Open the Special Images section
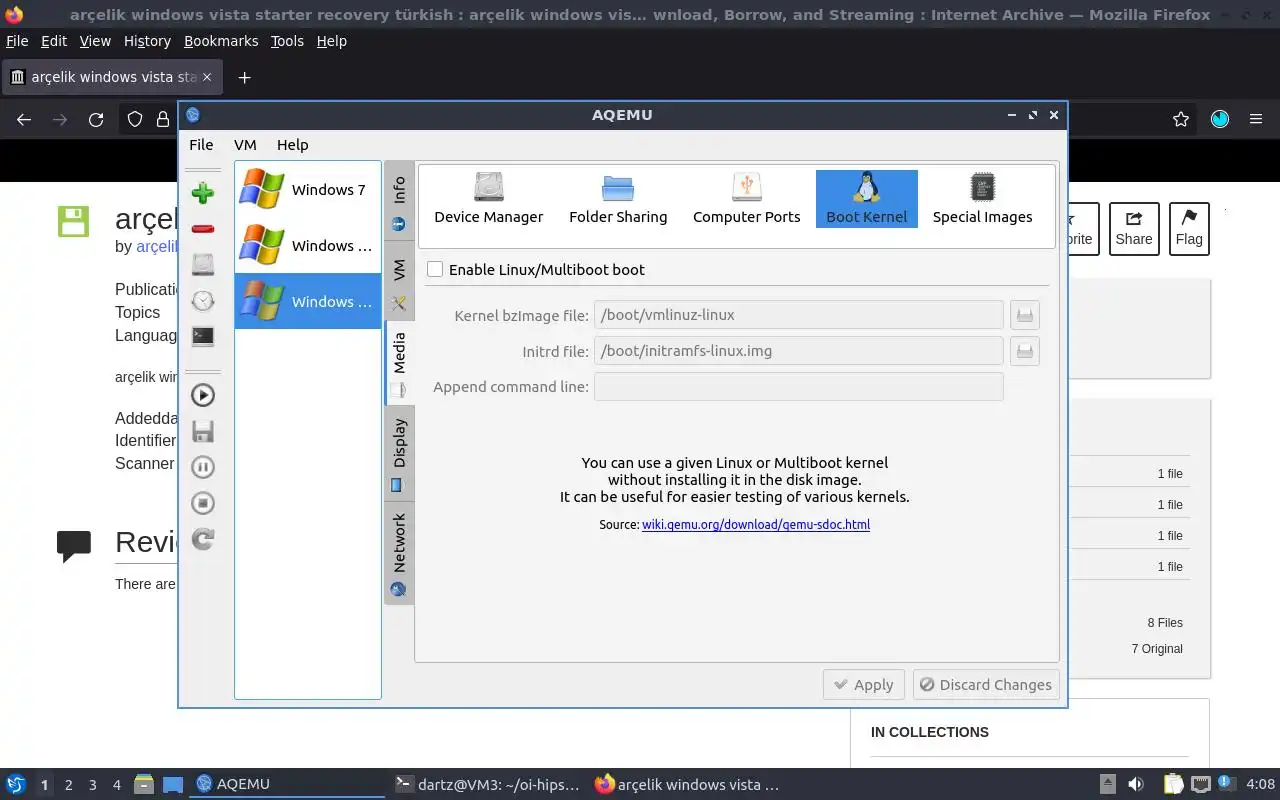1280x800 pixels. tap(983, 199)
